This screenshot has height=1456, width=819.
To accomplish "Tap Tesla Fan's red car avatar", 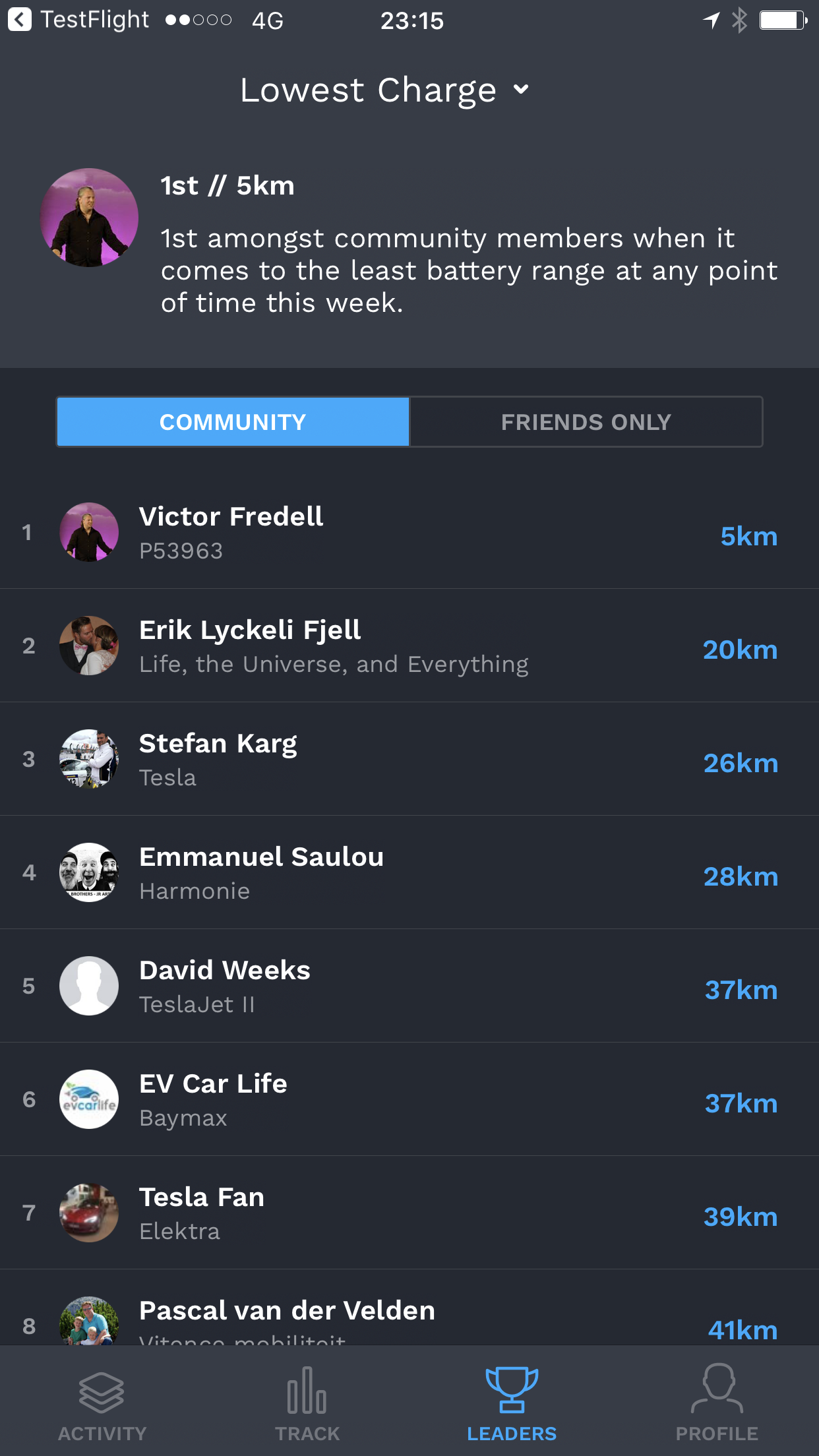I will click(x=89, y=1213).
